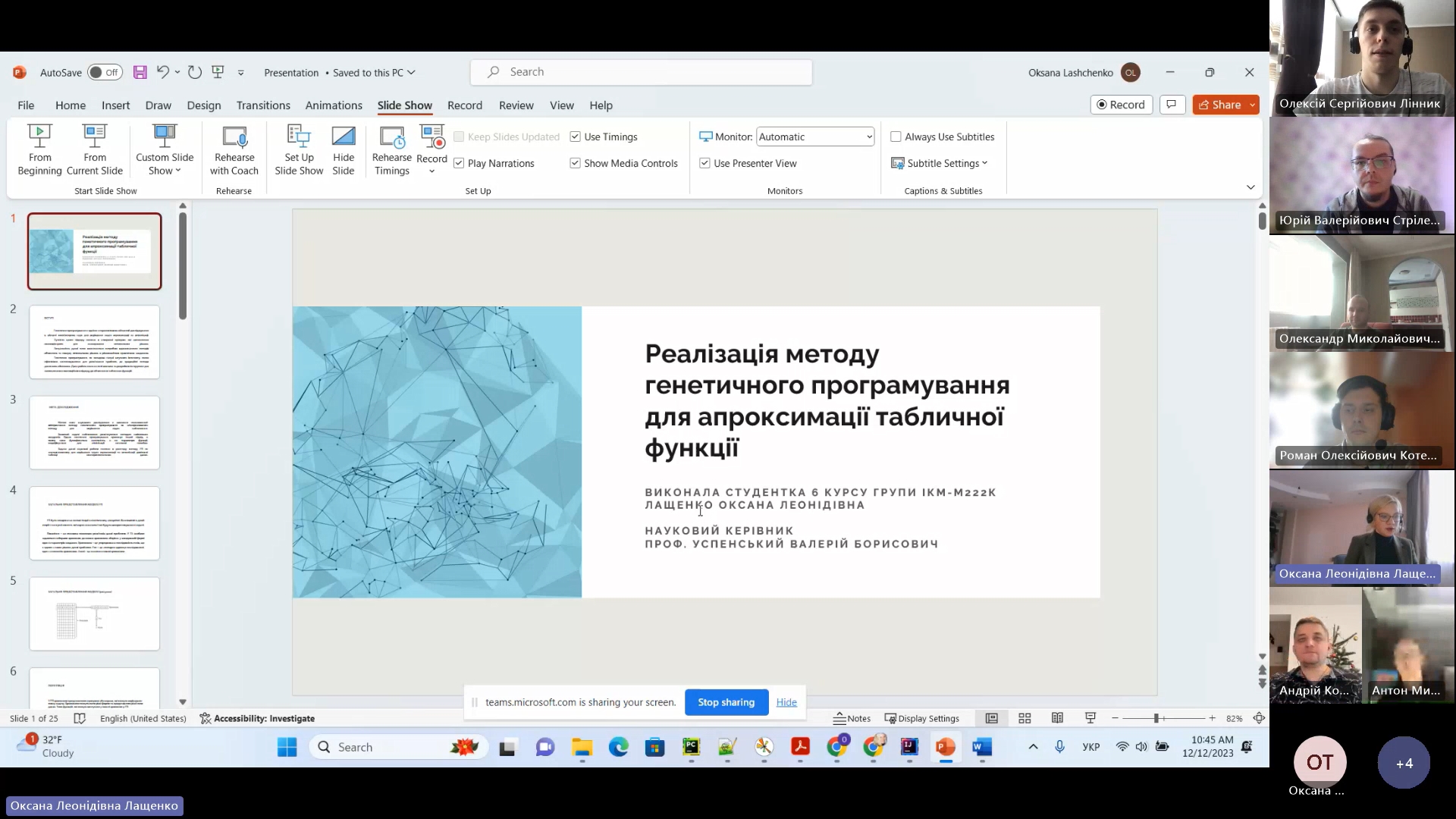1456x819 pixels.
Task: Expand Subtitle Settings dropdown
Action: [940, 163]
